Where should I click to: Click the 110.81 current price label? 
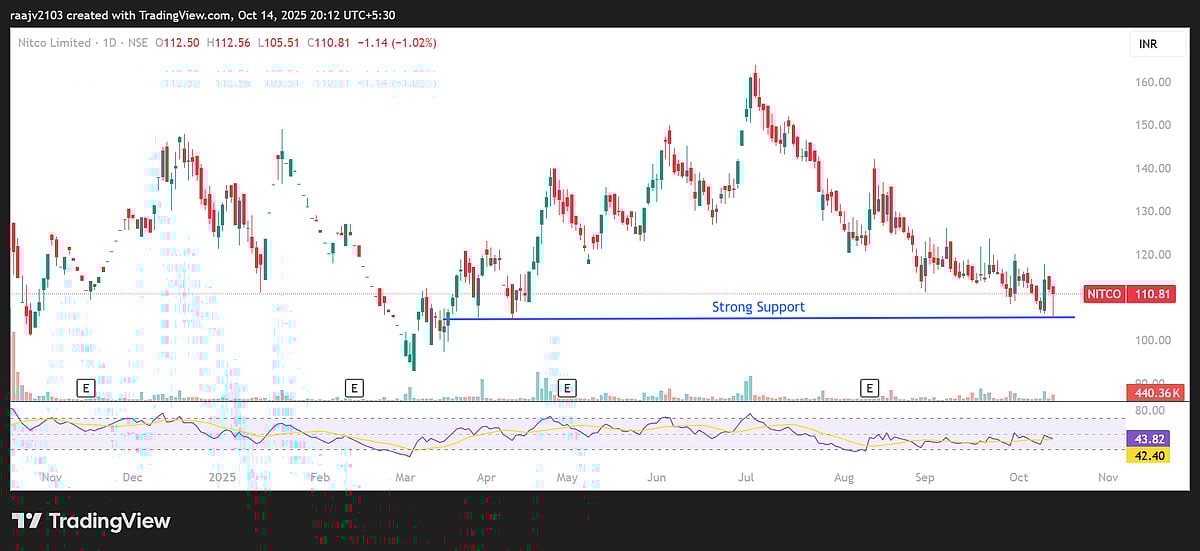(1150, 295)
